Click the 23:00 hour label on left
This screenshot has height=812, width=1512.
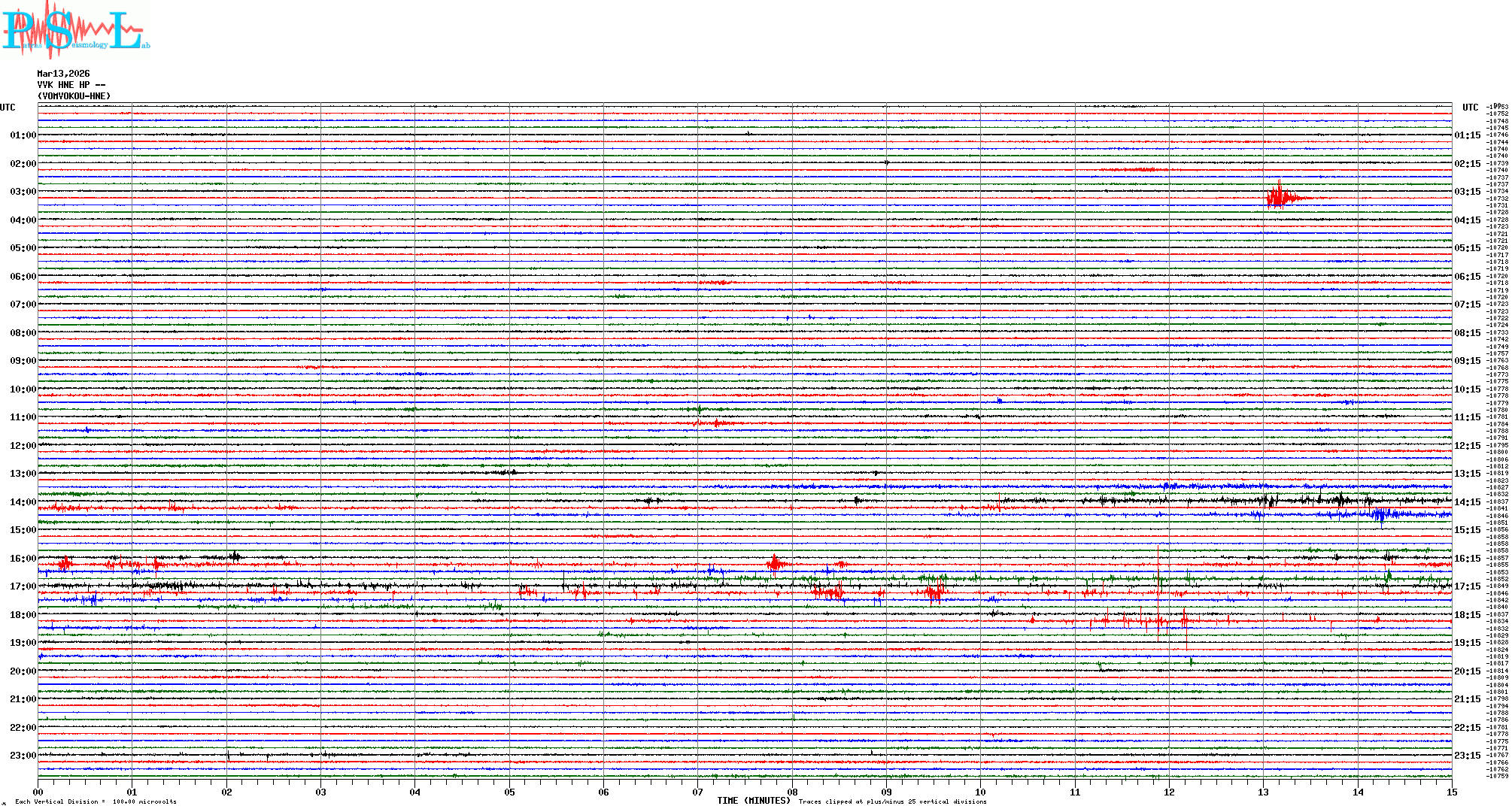coord(23,756)
